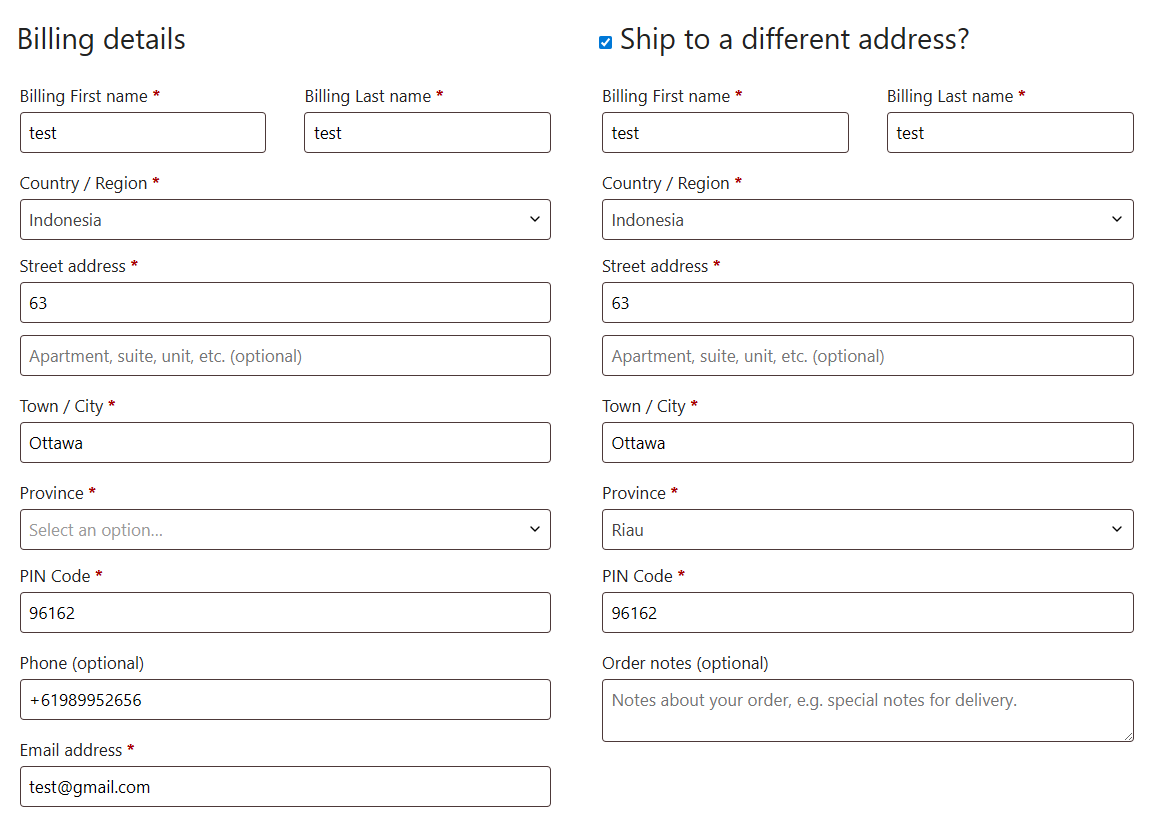This screenshot has height=820, width=1159.
Task: Focus shipping Last name input
Action: (1010, 133)
